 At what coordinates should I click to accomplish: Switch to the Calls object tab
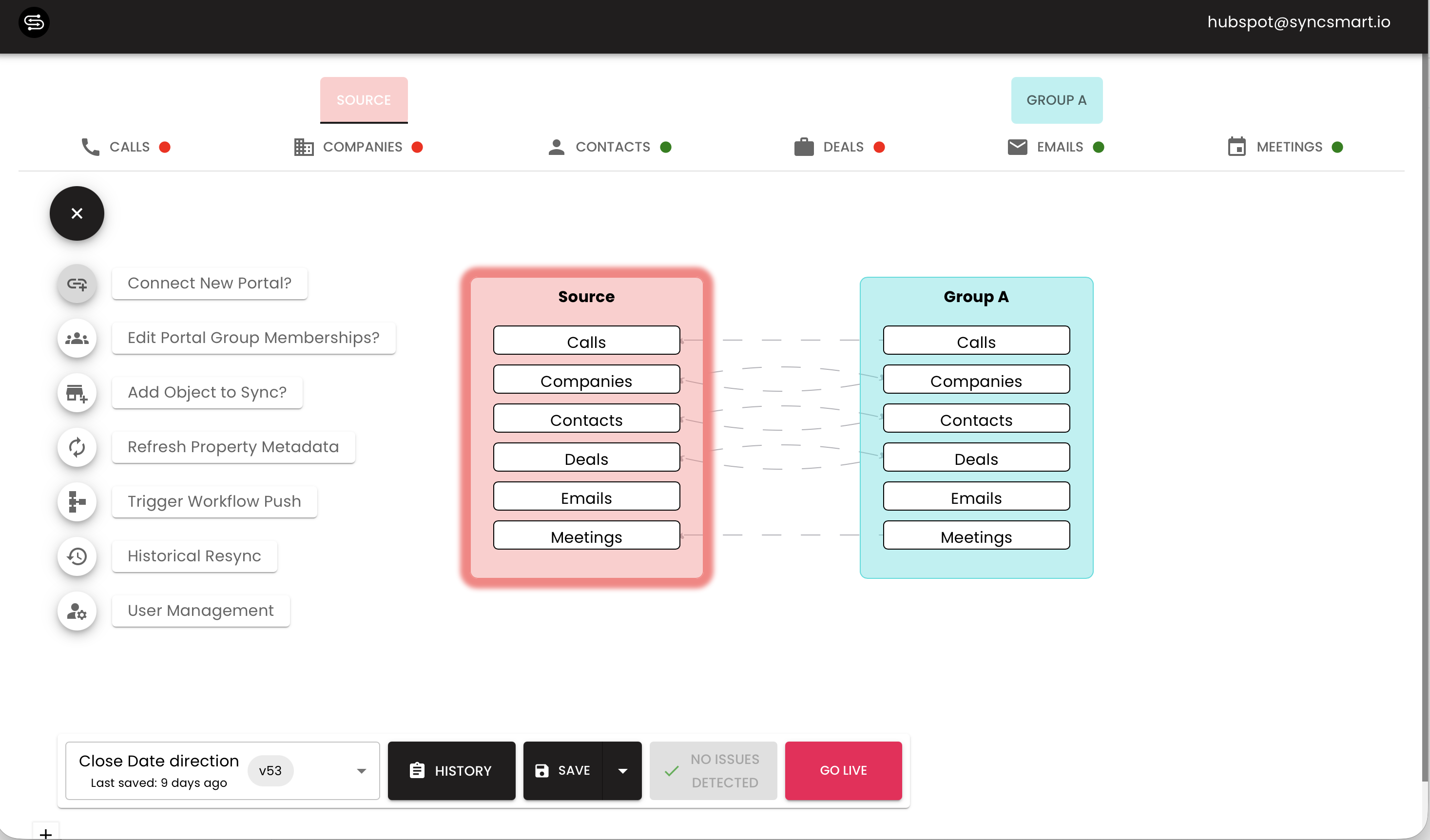click(x=125, y=147)
